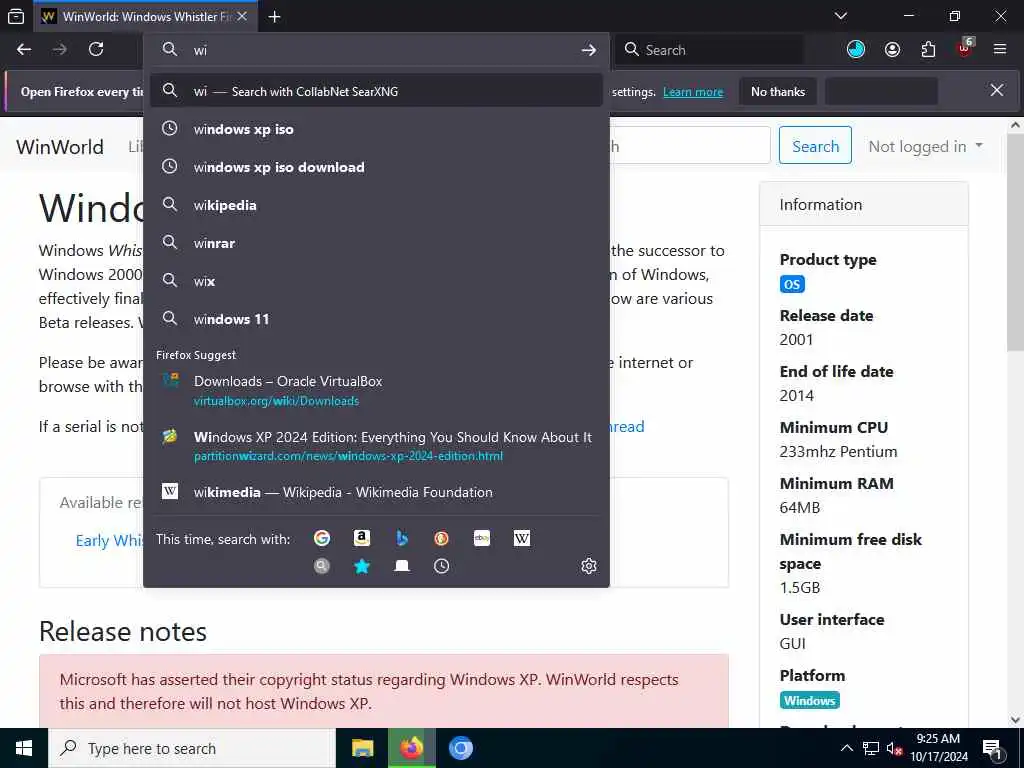Search bookmarks via the star icon

tap(362, 566)
